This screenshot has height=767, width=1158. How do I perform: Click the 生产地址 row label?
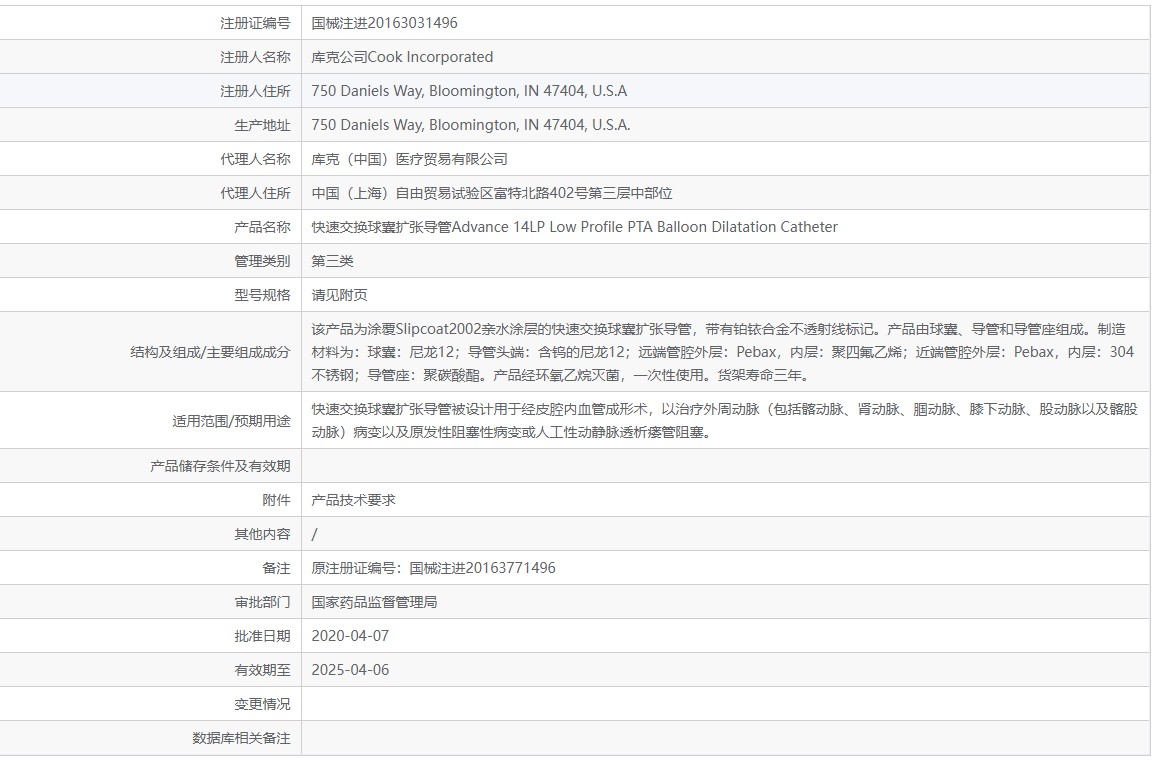262,125
